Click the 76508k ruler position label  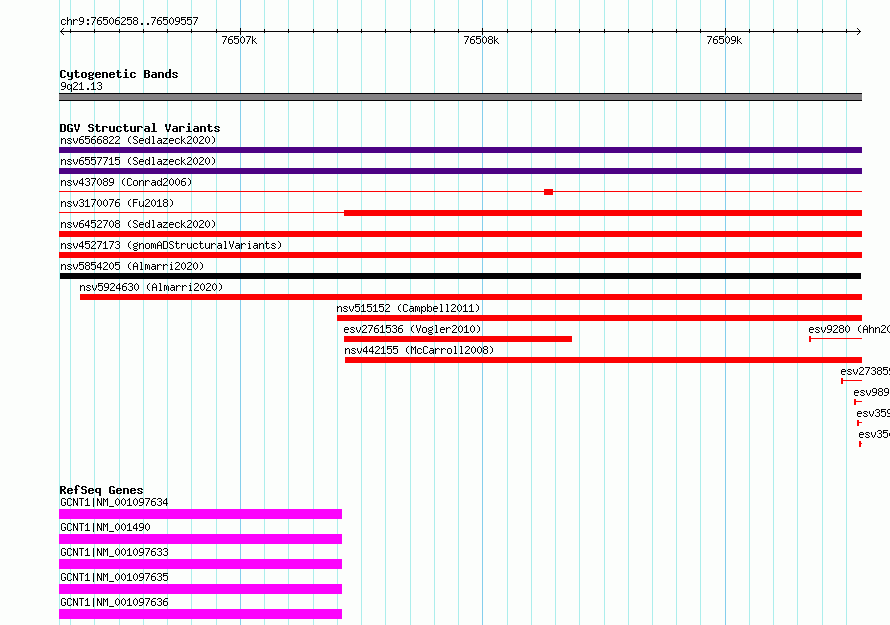point(481,40)
